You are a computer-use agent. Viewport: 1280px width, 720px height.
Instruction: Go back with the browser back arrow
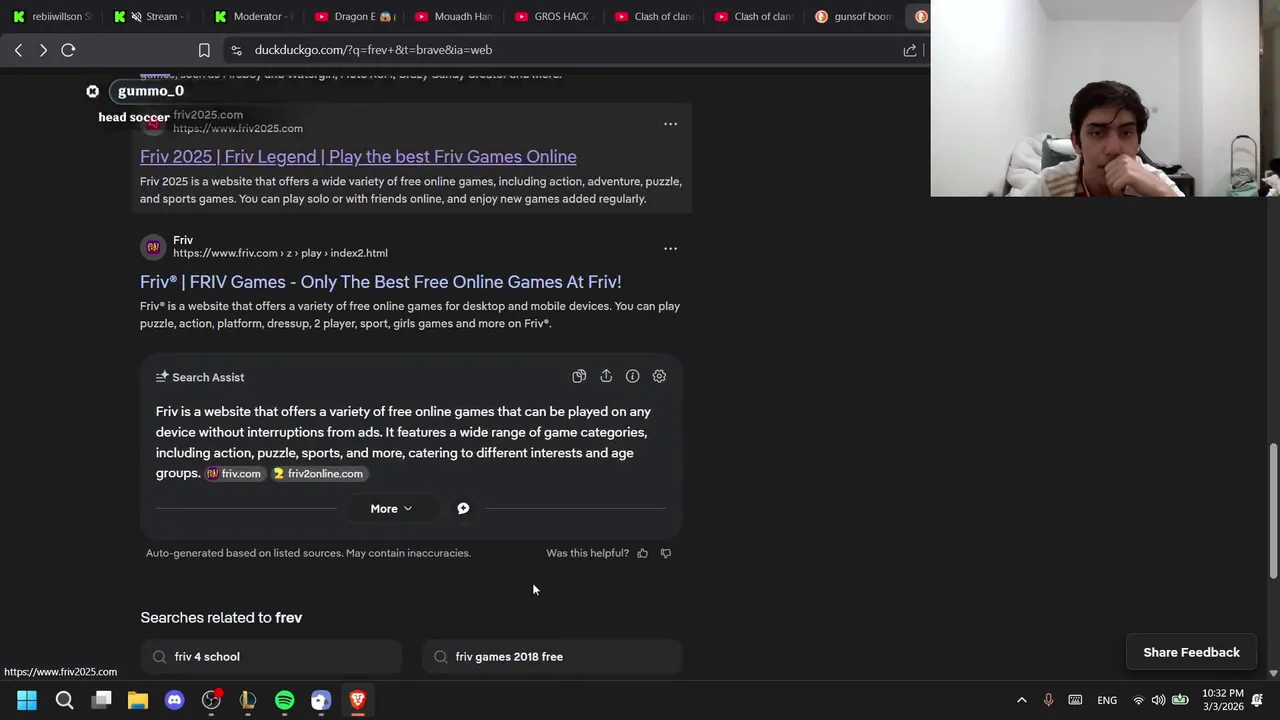18,50
